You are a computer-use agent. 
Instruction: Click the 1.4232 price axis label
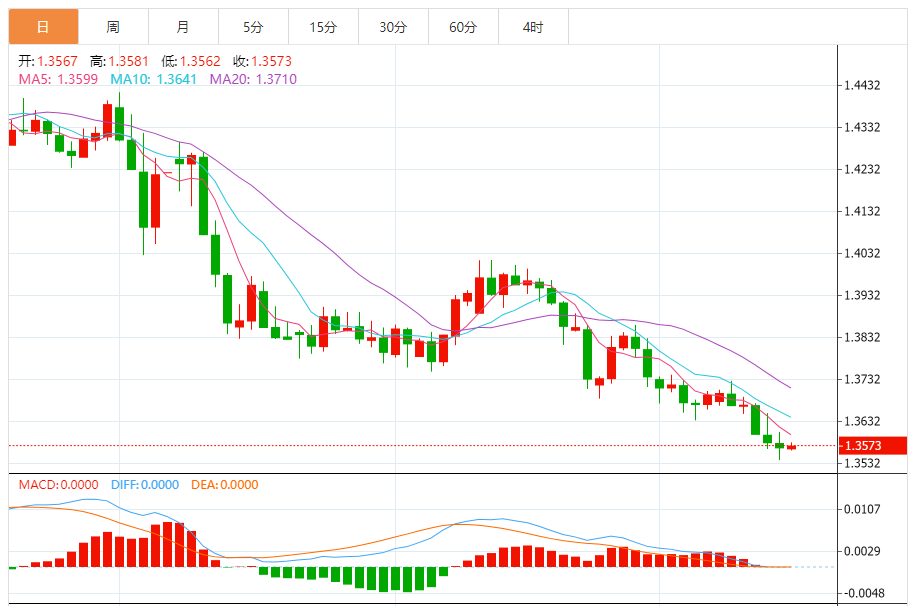pyautogui.click(x=862, y=169)
